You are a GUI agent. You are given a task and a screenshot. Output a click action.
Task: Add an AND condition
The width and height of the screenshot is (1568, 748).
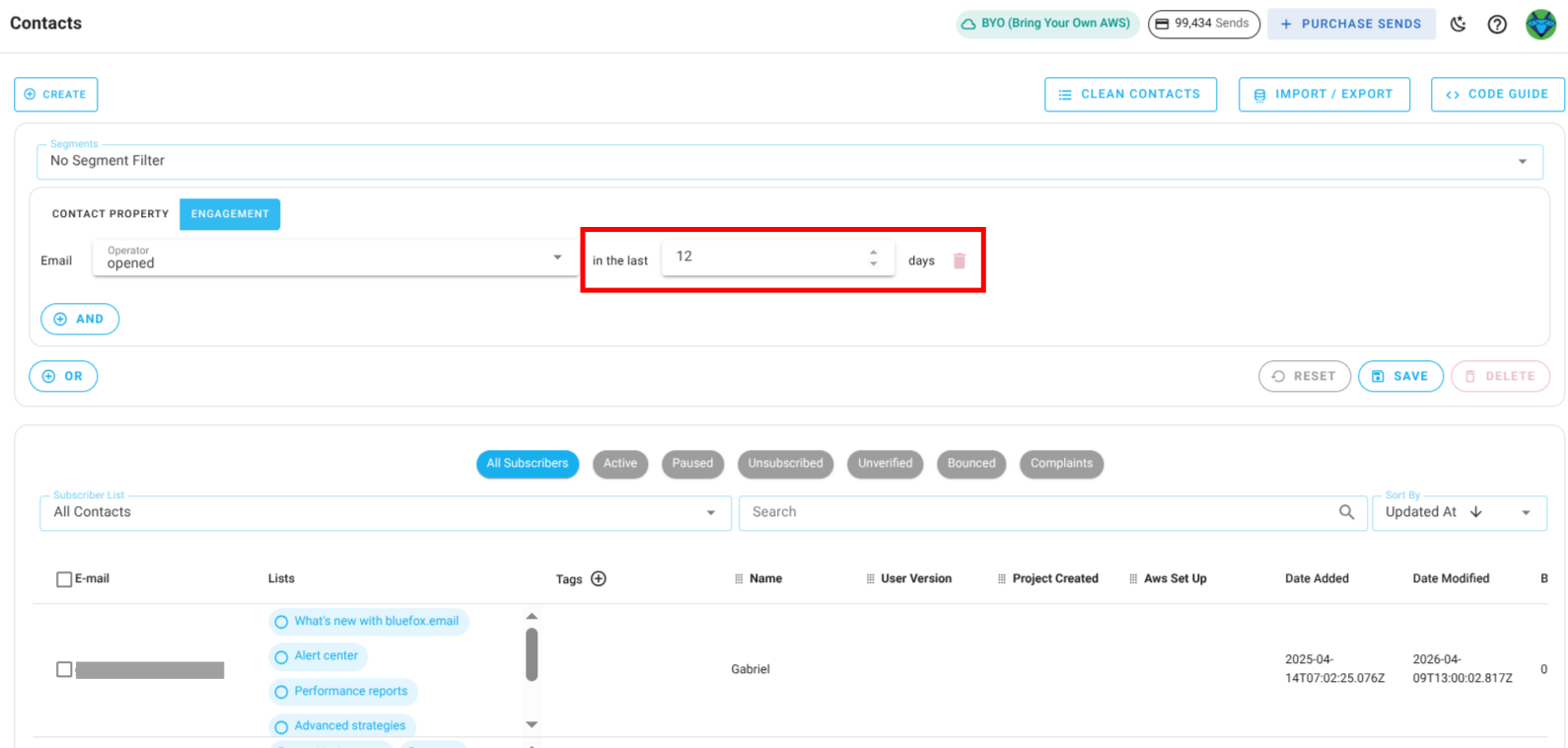(80, 320)
